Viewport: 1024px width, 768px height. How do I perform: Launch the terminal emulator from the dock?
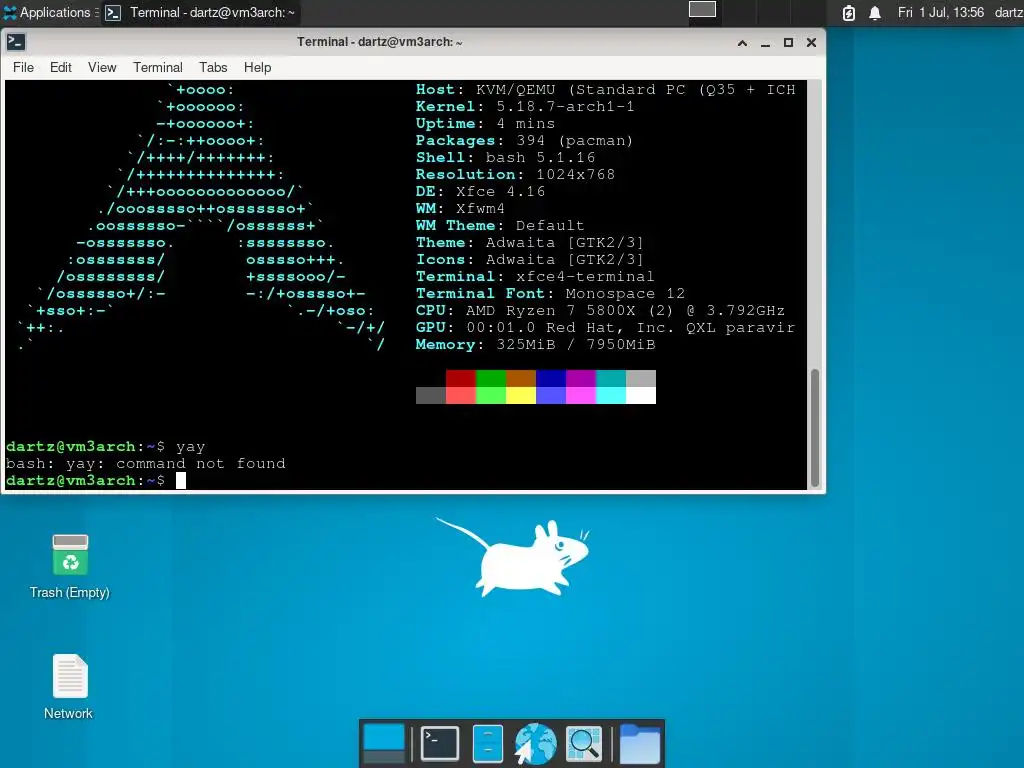[x=440, y=743]
